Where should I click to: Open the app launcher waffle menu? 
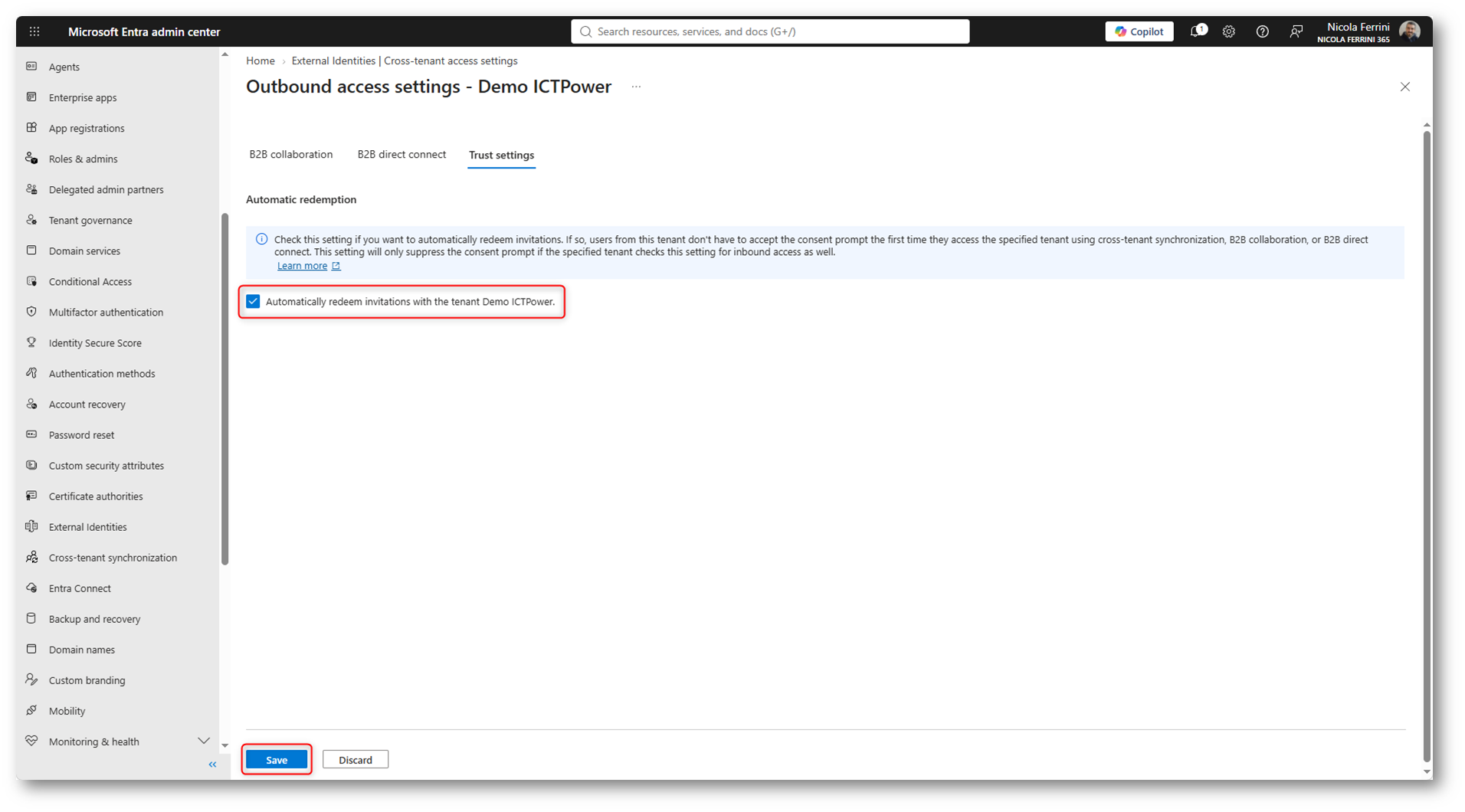(x=34, y=31)
